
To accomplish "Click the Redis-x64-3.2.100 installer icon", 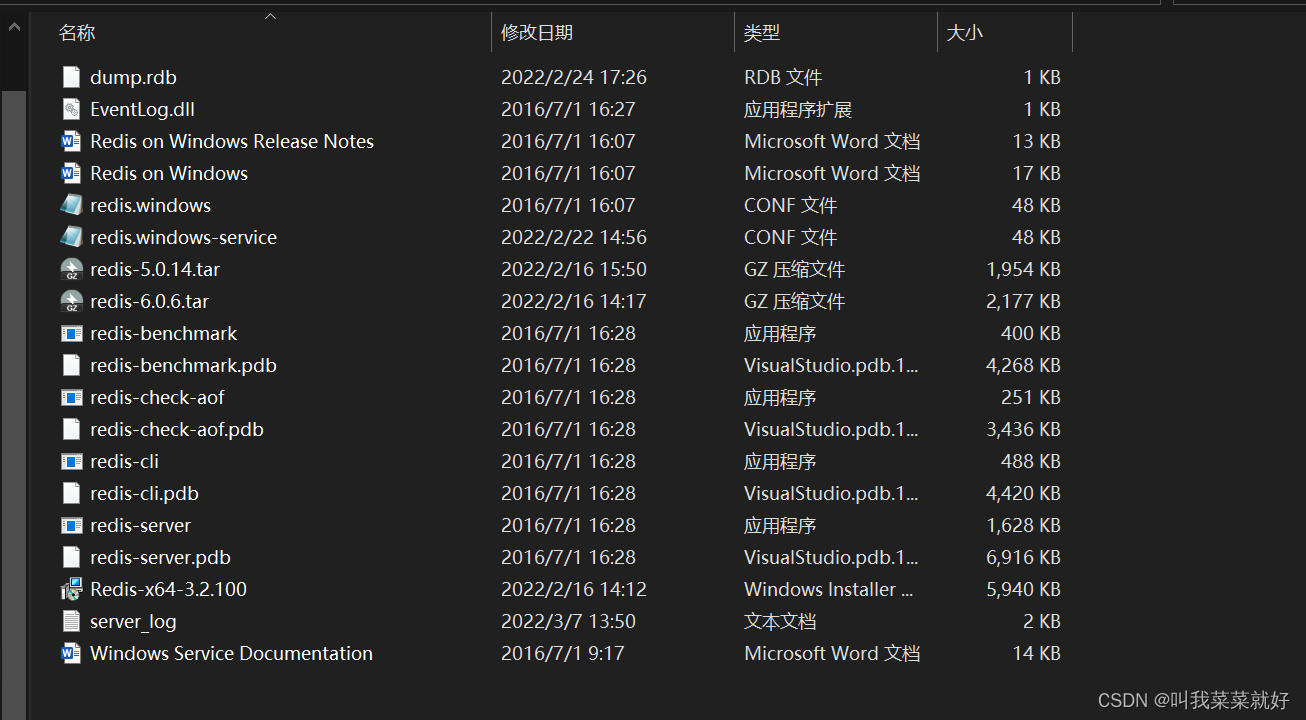I will 71,589.
